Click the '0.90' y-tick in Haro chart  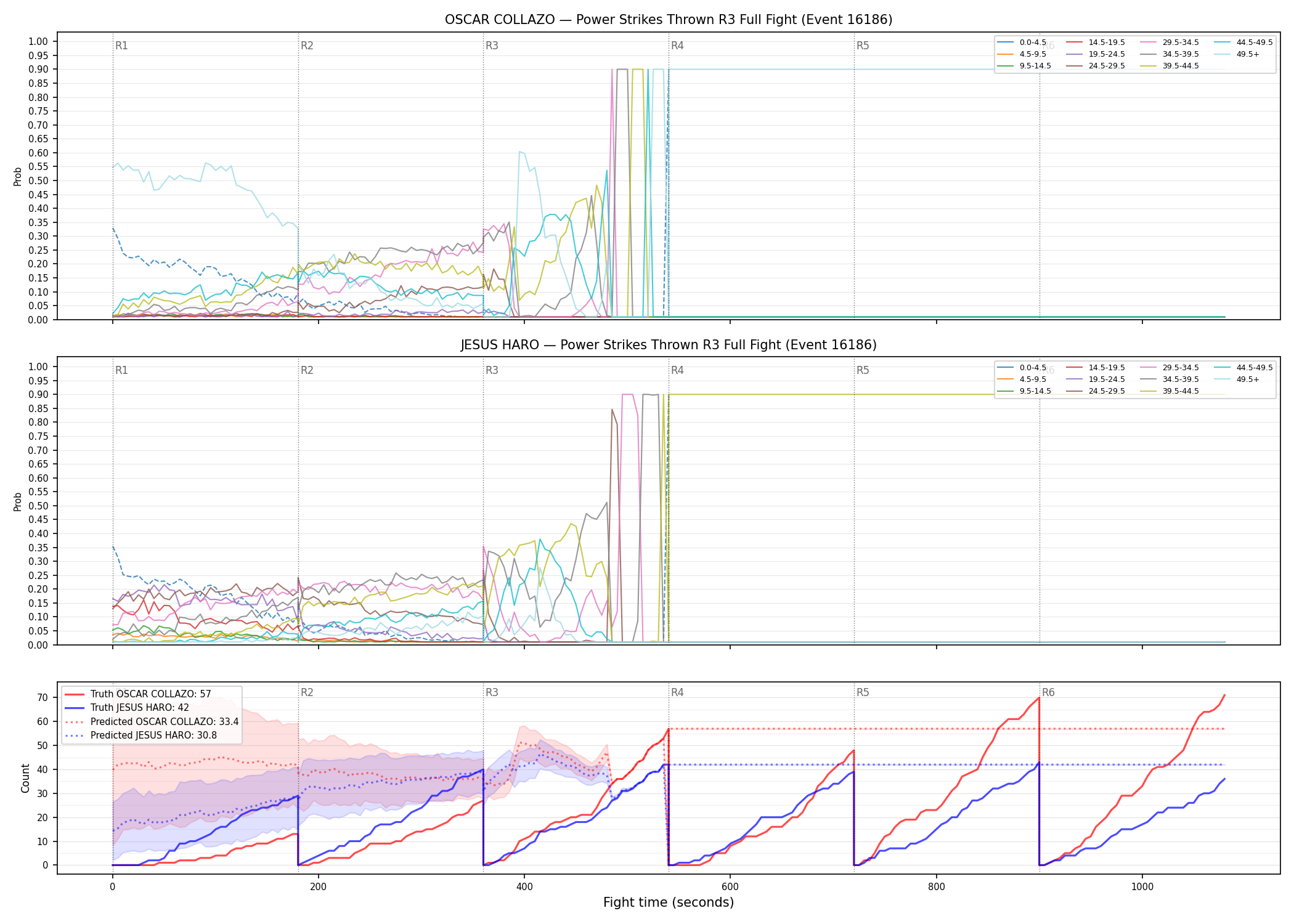tap(38, 394)
